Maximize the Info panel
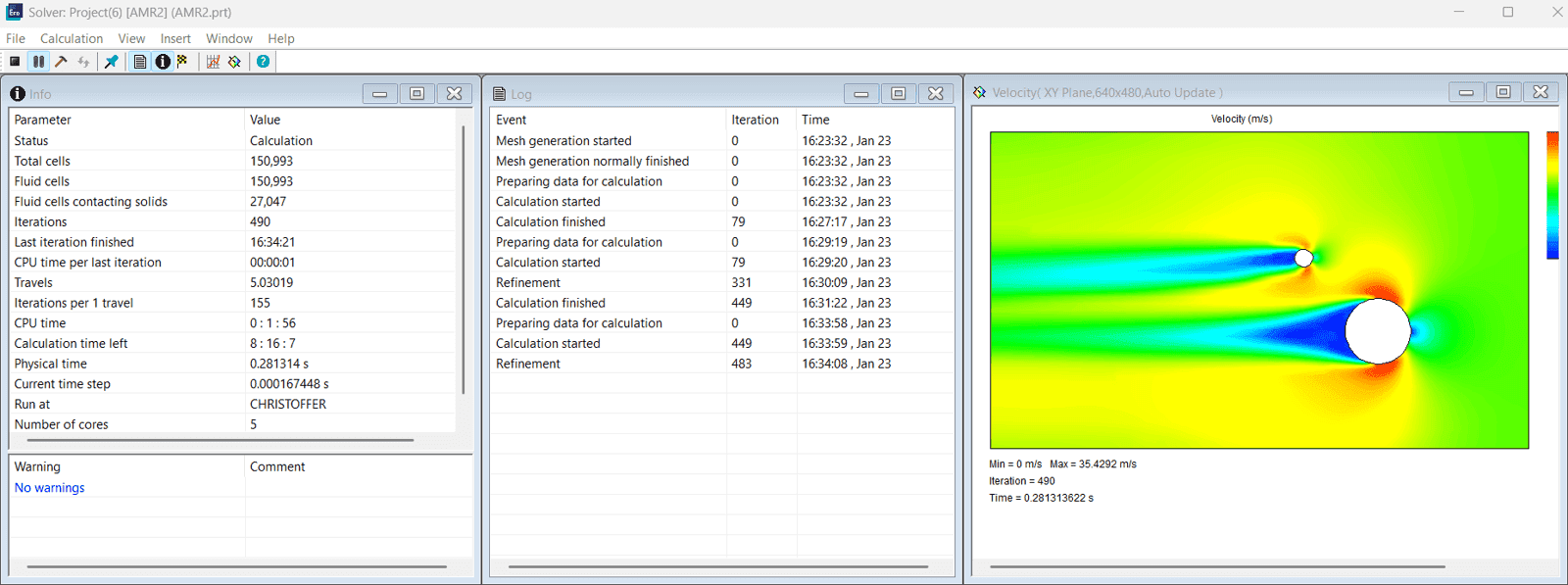 416,94
